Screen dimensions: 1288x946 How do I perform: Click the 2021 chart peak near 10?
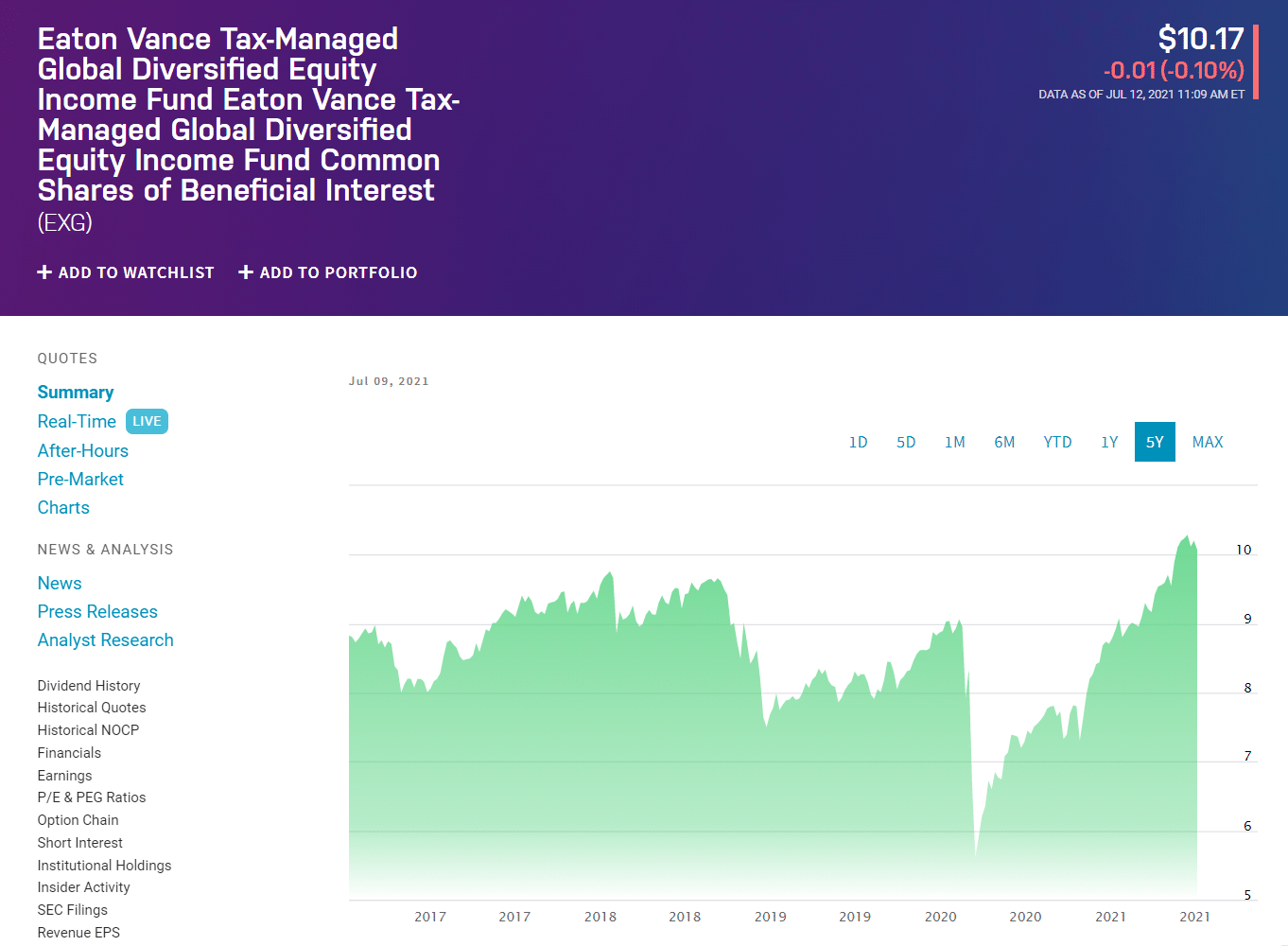1186,537
